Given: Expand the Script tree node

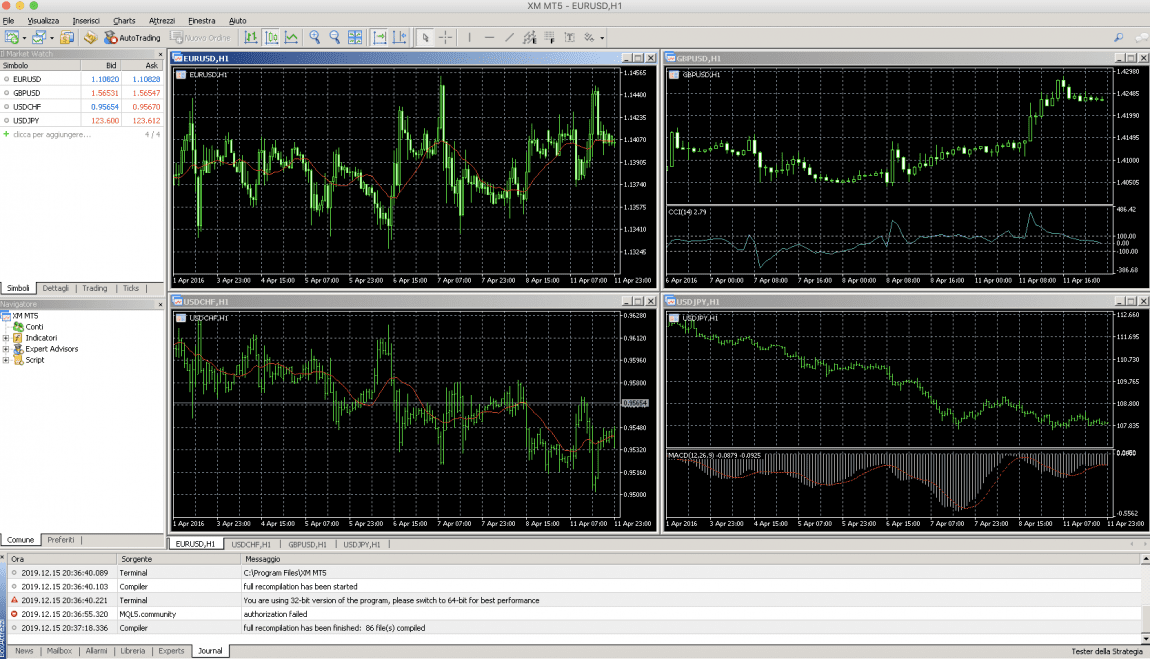Looking at the screenshot, I should pyautogui.click(x=6, y=360).
